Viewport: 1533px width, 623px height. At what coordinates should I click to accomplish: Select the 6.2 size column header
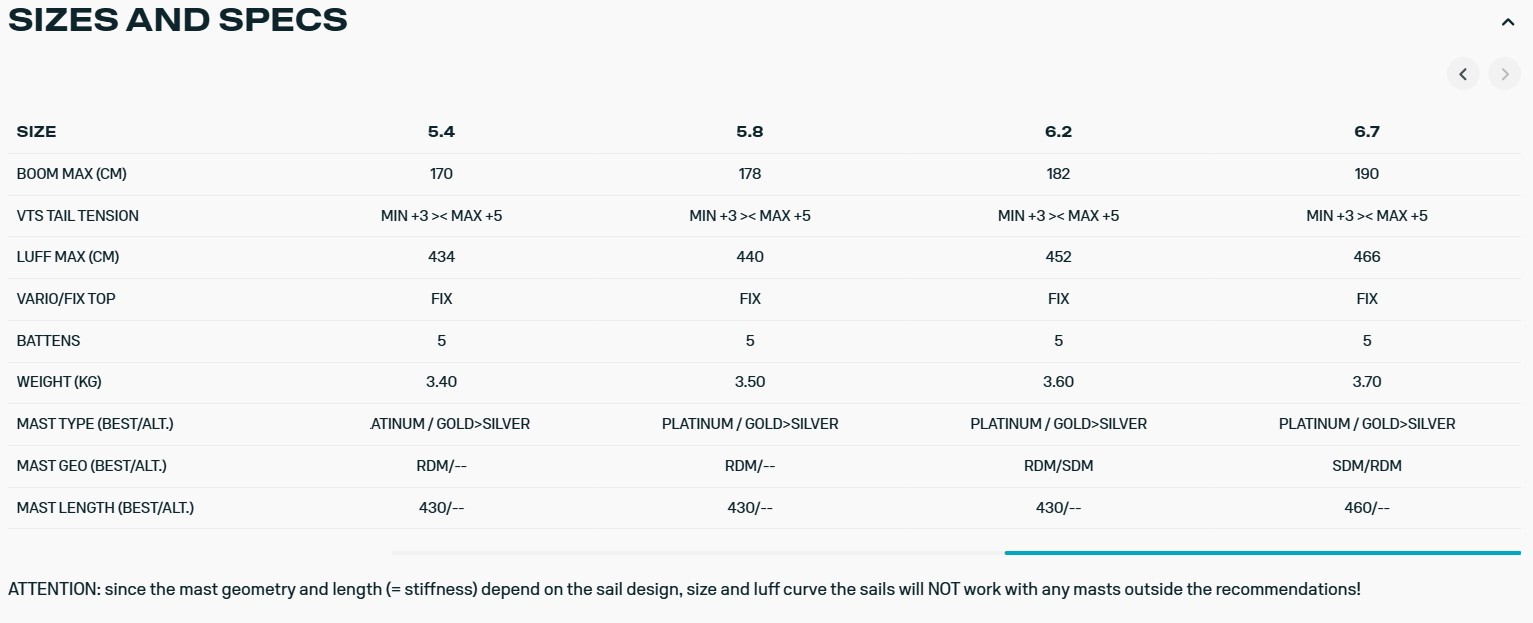pyautogui.click(x=1058, y=132)
